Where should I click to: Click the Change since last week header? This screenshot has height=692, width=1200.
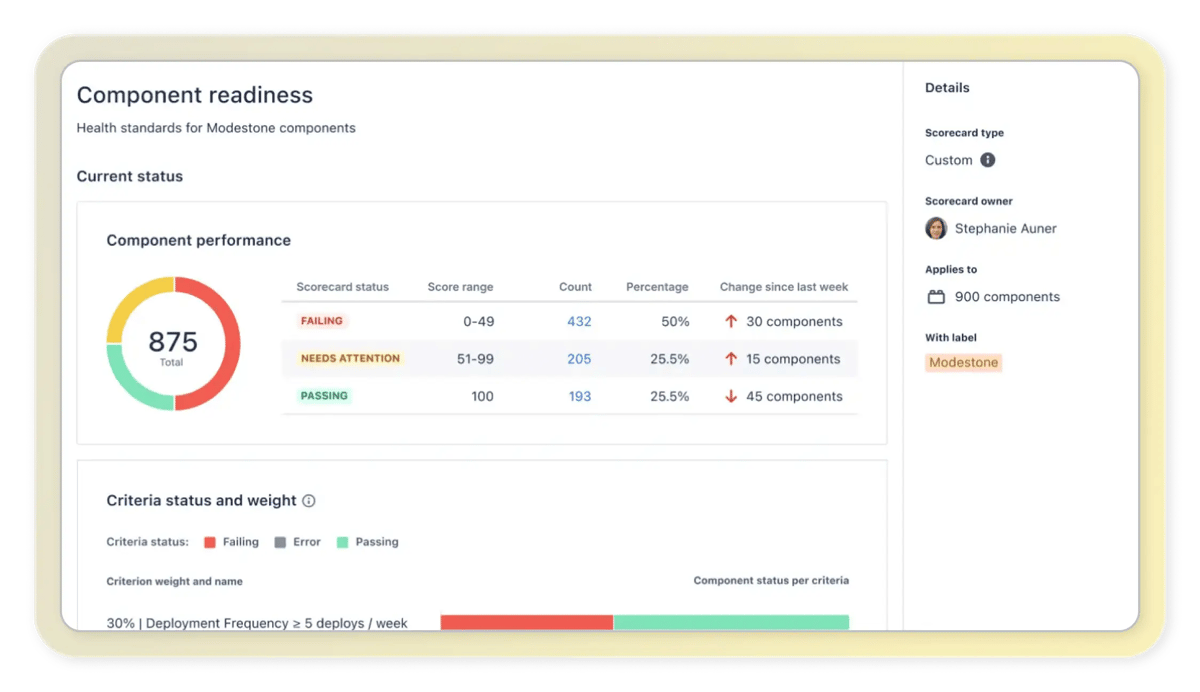coord(784,287)
